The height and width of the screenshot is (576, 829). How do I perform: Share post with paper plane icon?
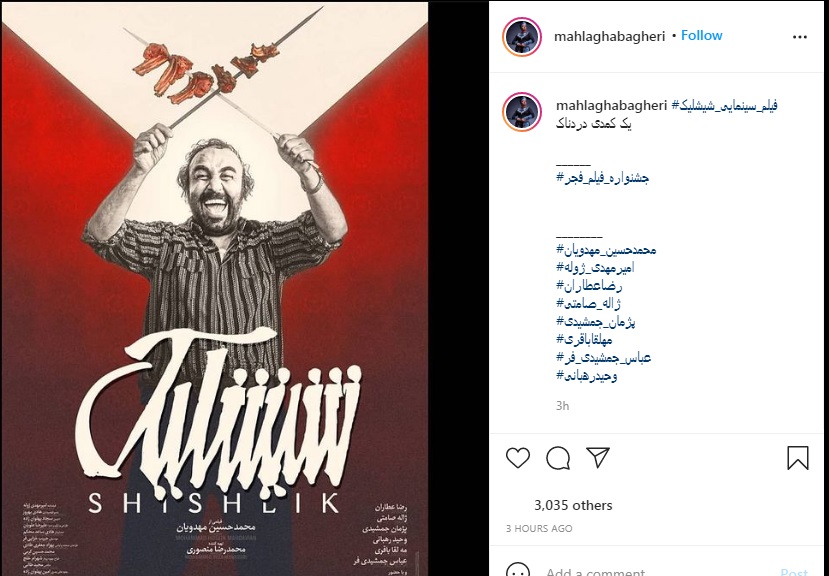pyautogui.click(x=598, y=458)
